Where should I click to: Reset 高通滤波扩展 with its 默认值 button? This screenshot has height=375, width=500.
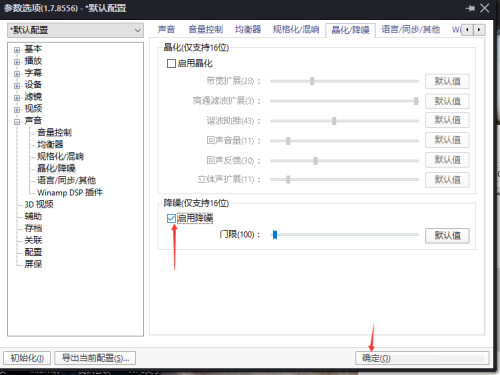pos(447,101)
